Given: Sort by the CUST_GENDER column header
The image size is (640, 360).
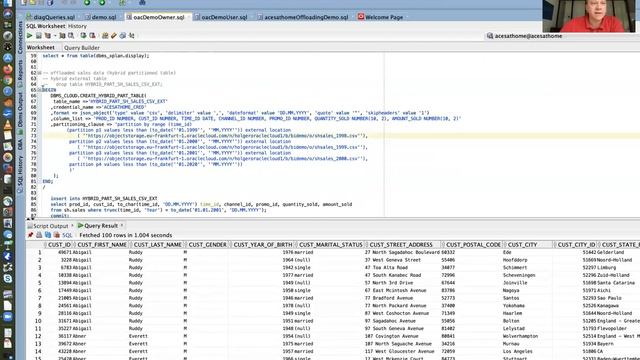Looking at the screenshot, I should 208,244.
